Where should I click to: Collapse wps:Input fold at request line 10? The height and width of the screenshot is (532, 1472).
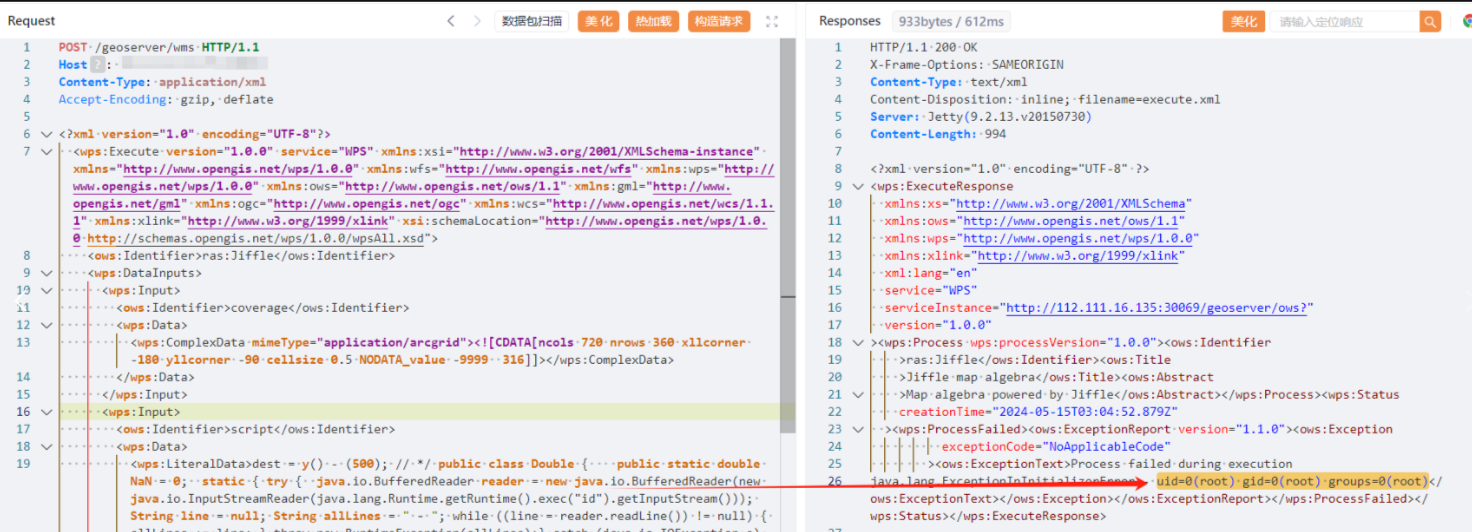46,290
